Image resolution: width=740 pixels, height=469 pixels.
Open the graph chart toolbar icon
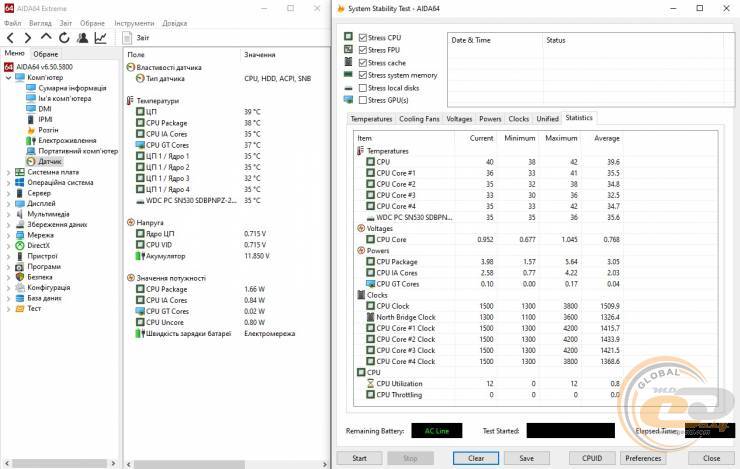101,38
